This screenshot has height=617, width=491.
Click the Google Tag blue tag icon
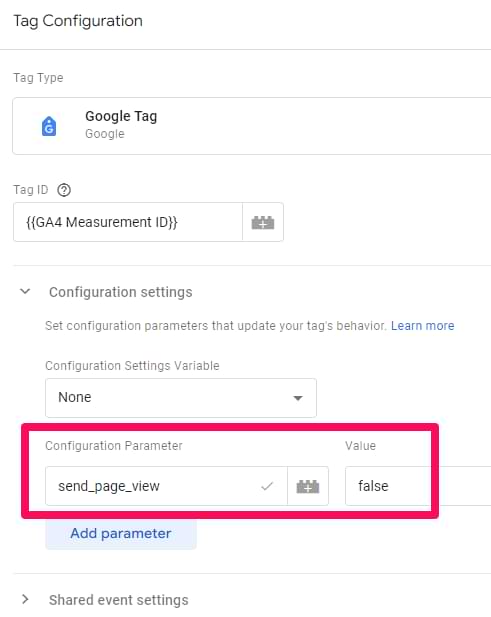point(49,126)
